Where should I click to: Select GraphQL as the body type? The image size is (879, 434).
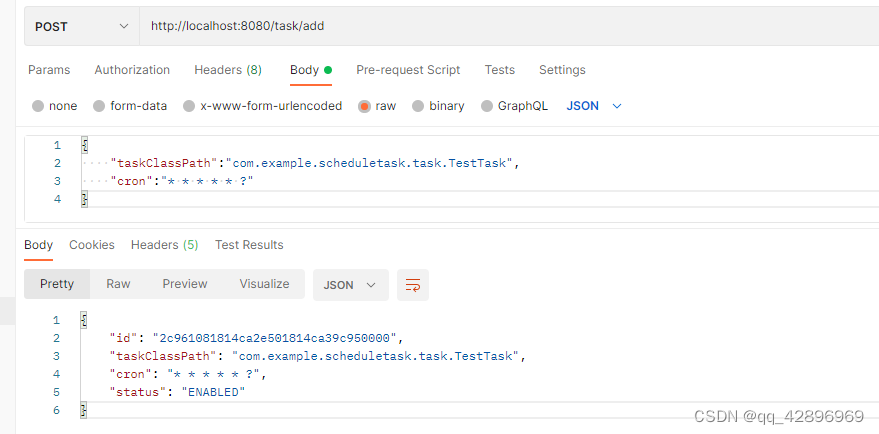(487, 106)
